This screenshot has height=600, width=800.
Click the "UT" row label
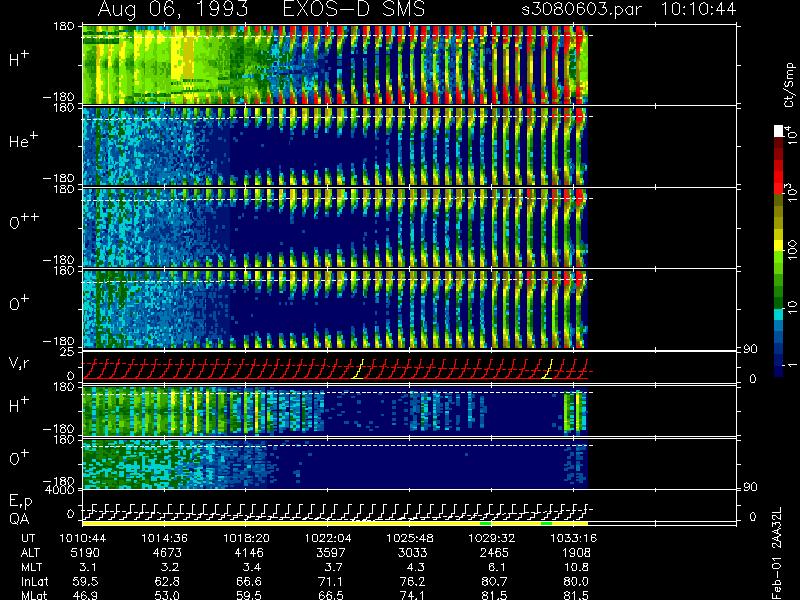tap(28, 538)
